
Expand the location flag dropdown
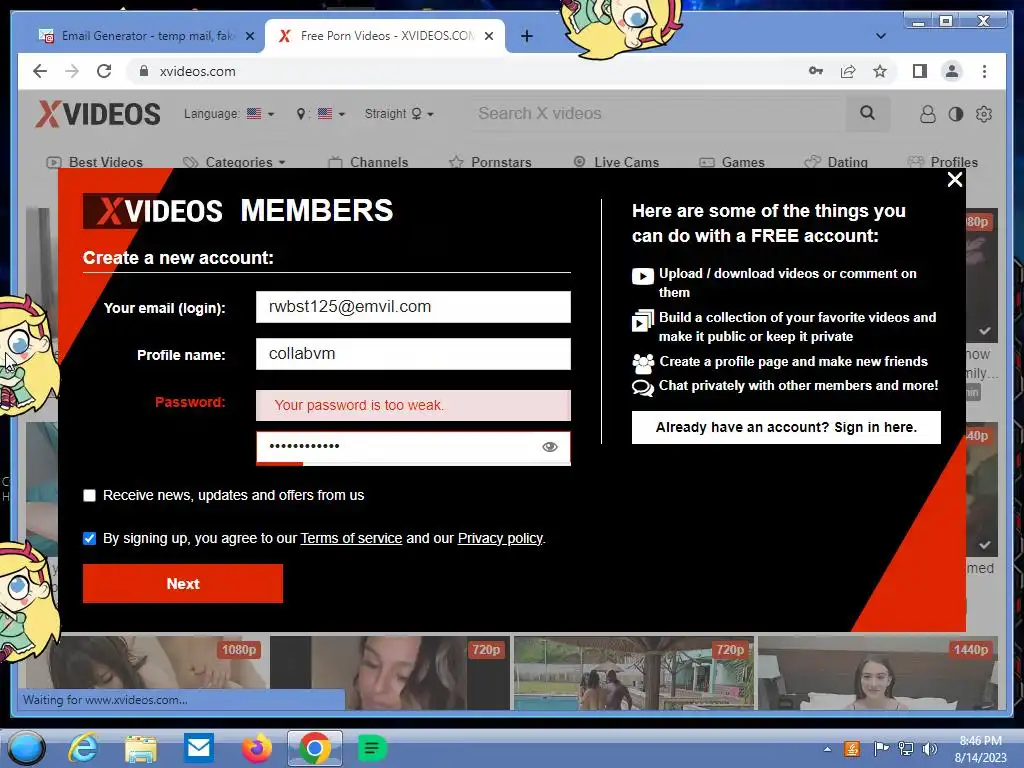(321, 114)
